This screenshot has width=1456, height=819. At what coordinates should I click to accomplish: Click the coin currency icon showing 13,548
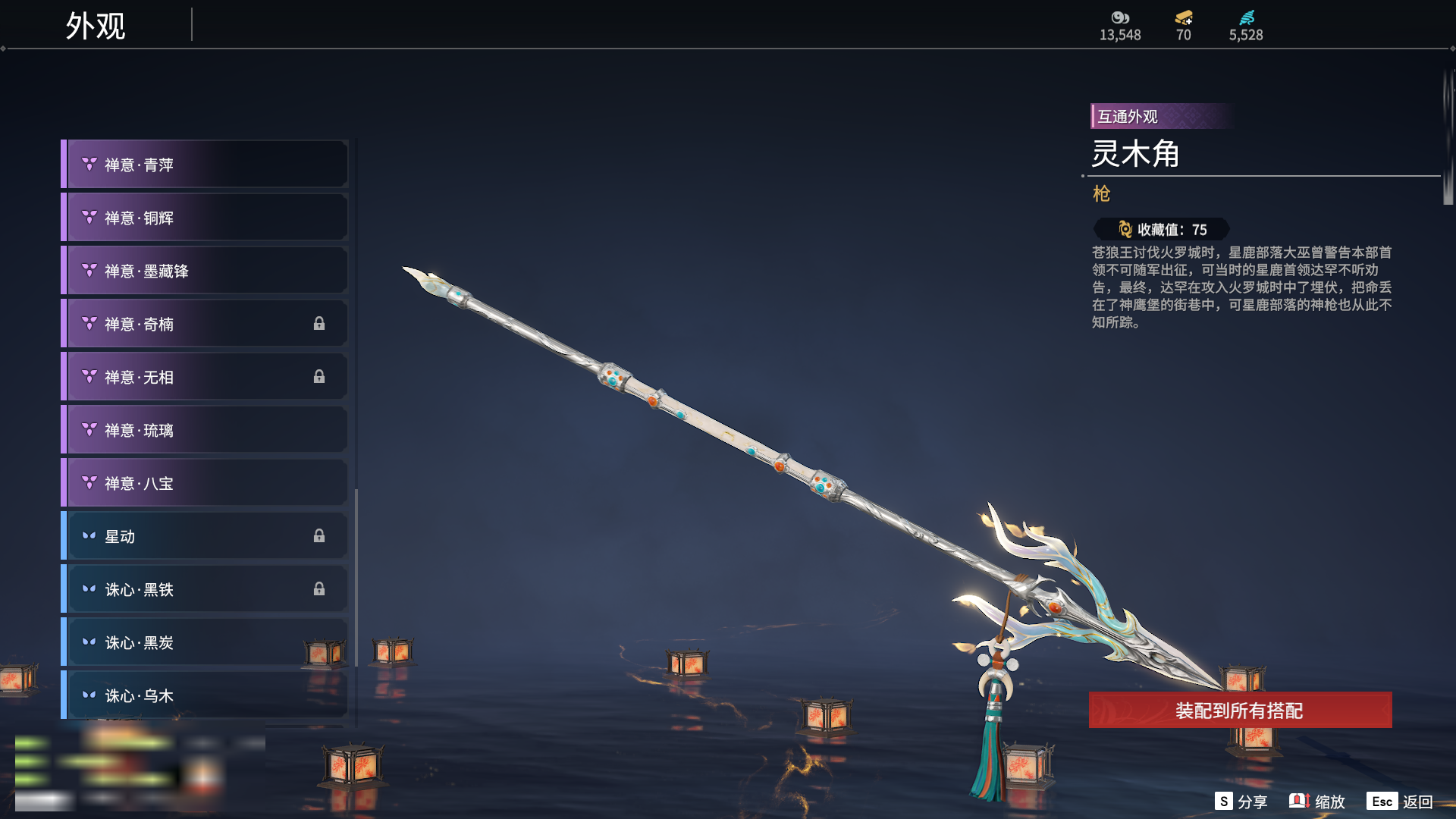click(1120, 17)
